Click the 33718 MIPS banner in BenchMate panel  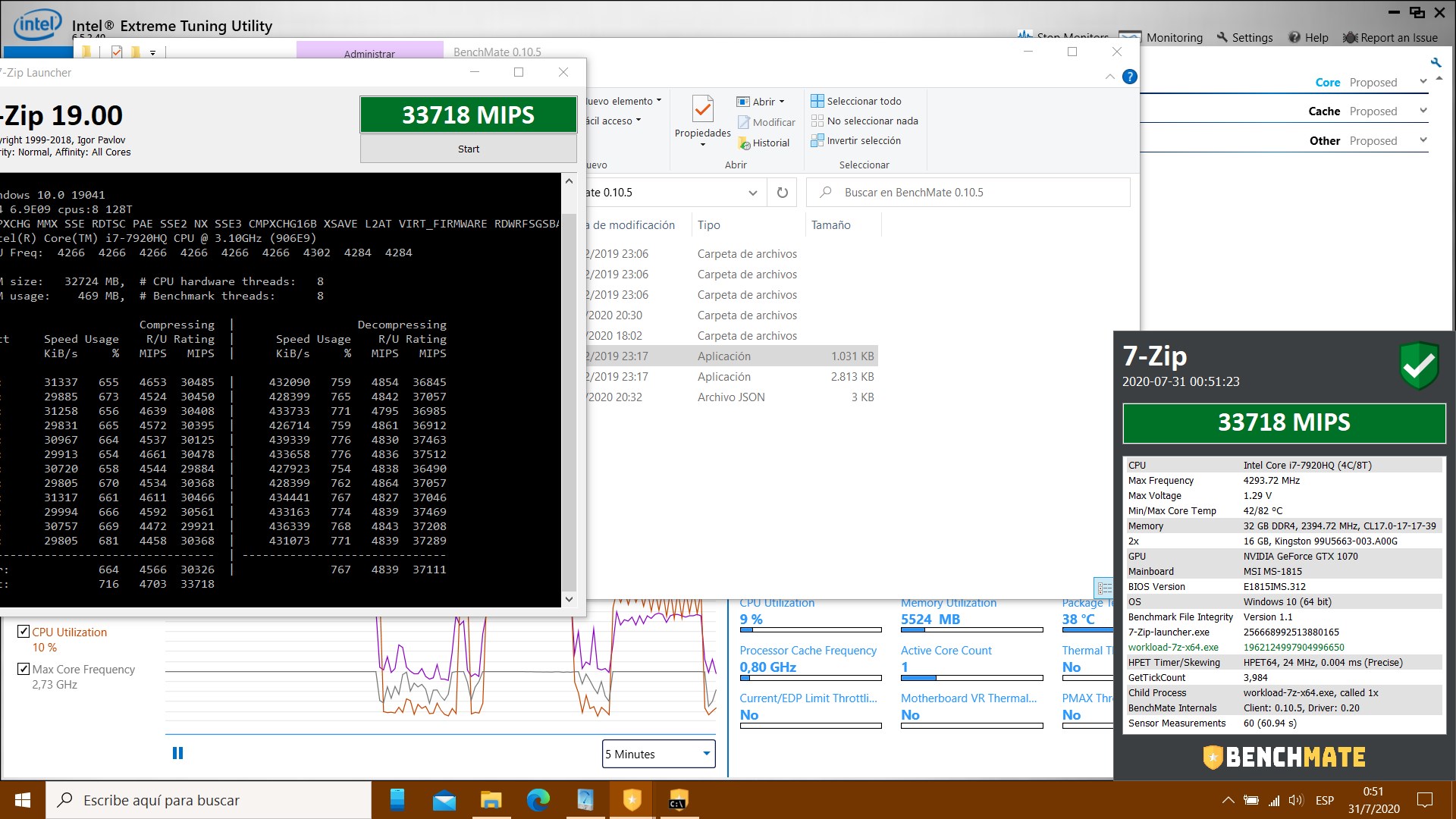click(1284, 422)
